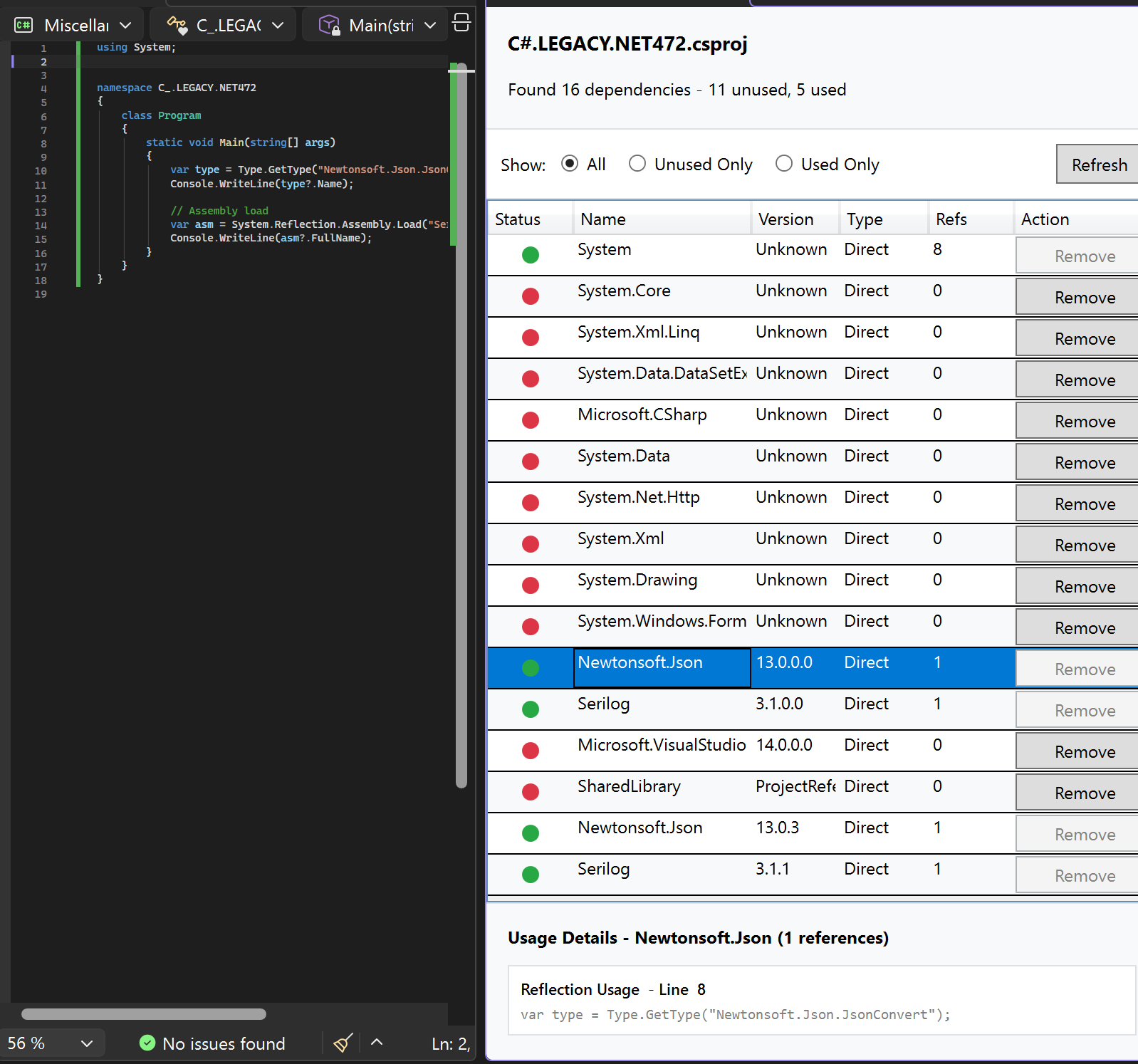This screenshot has height=1064, width=1138.
Task: Click the code cleanup broom icon
Action: click(343, 1043)
